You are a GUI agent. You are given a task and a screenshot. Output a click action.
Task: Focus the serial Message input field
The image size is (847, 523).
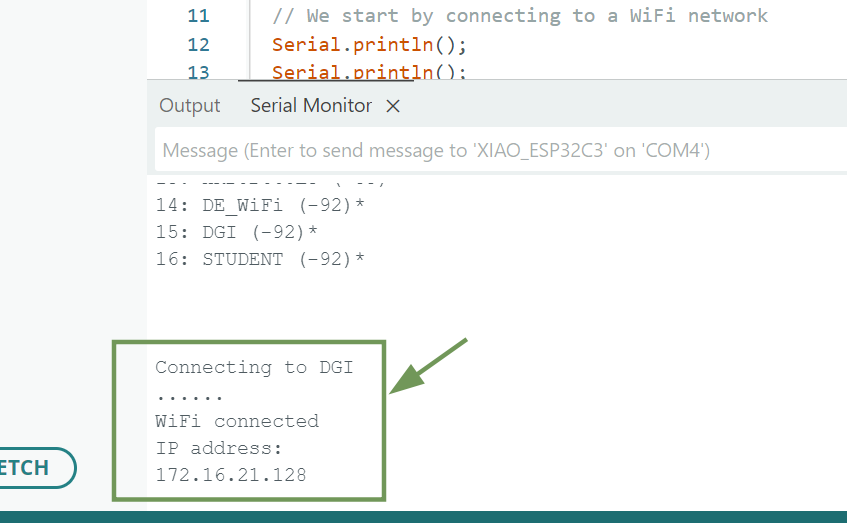coord(500,151)
